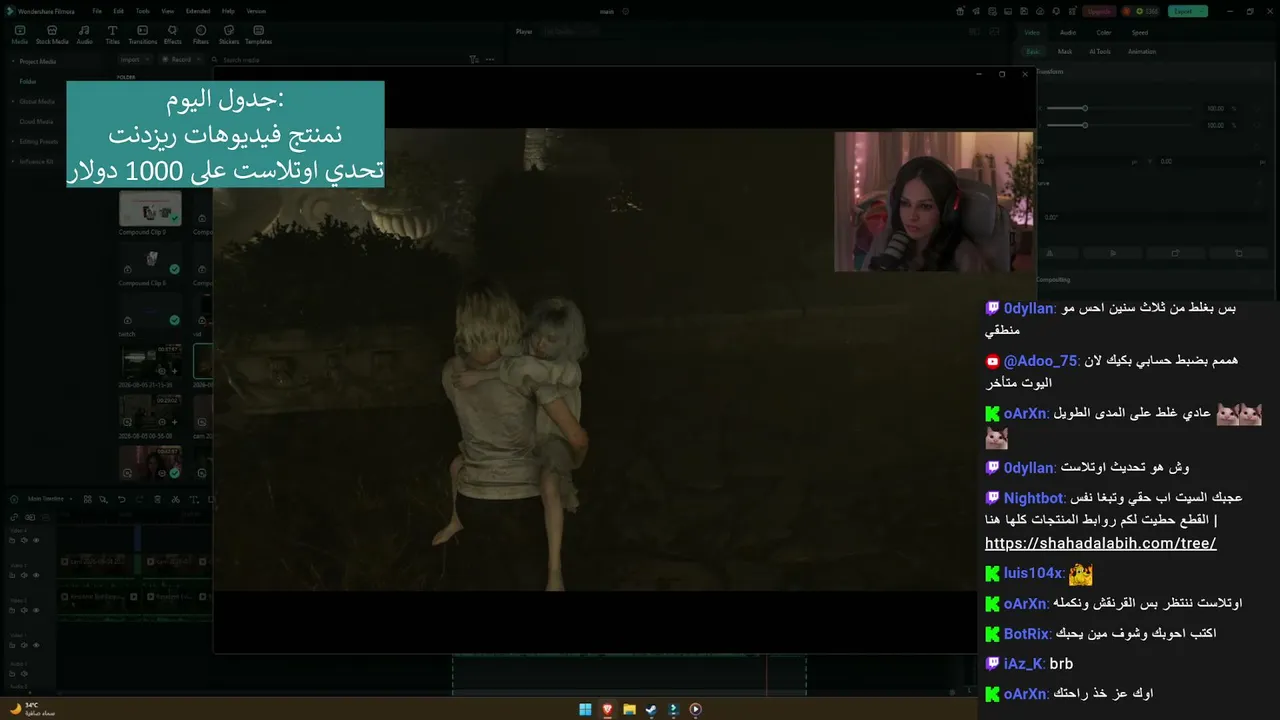This screenshot has height=720, width=1280.
Task: Open the Transitions tab
Action: [142, 35]
